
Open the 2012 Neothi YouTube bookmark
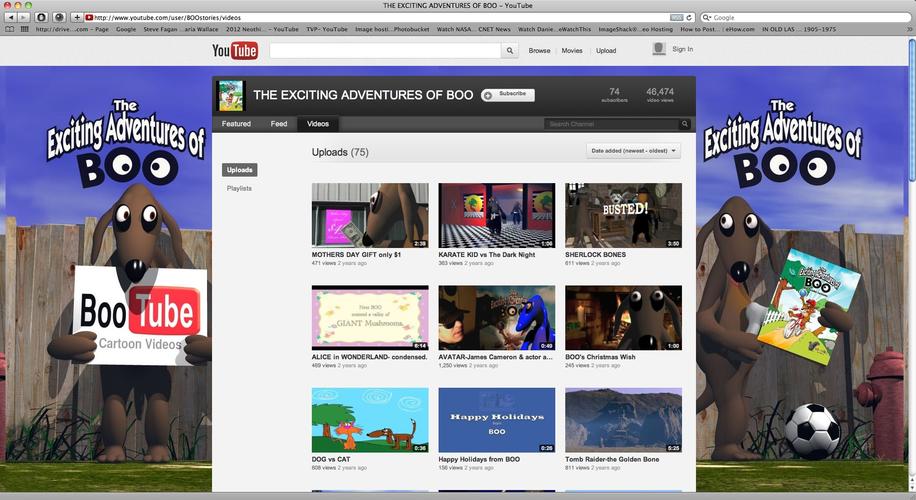pos(262,29)
